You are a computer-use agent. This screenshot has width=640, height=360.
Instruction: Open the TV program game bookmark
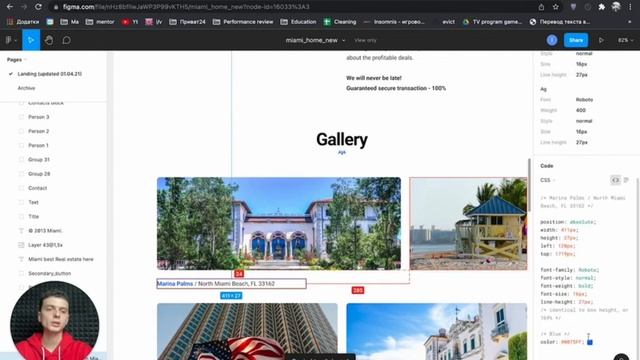(492, 22)
